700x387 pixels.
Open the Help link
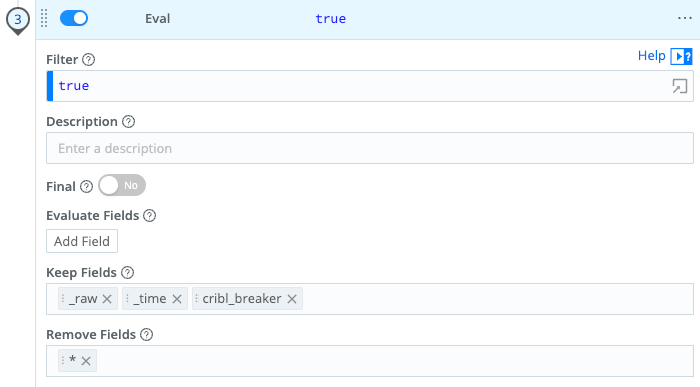point(651,56)
